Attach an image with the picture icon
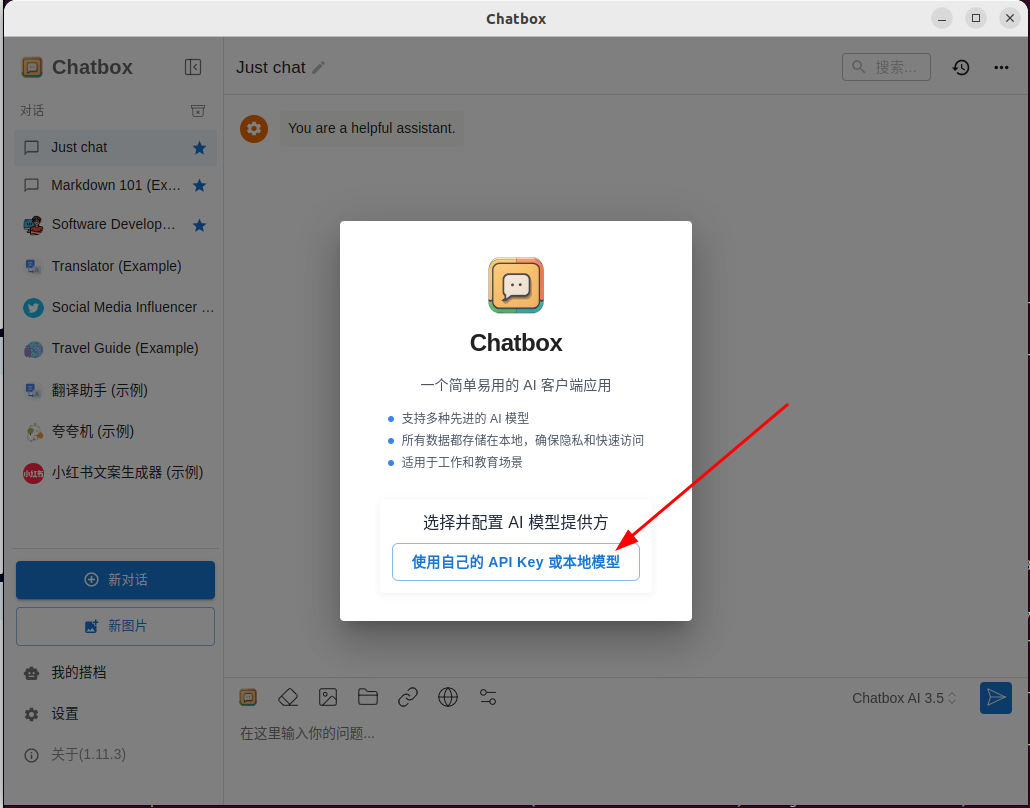The height and width of the screenshot is (808, 1030). 328,698
